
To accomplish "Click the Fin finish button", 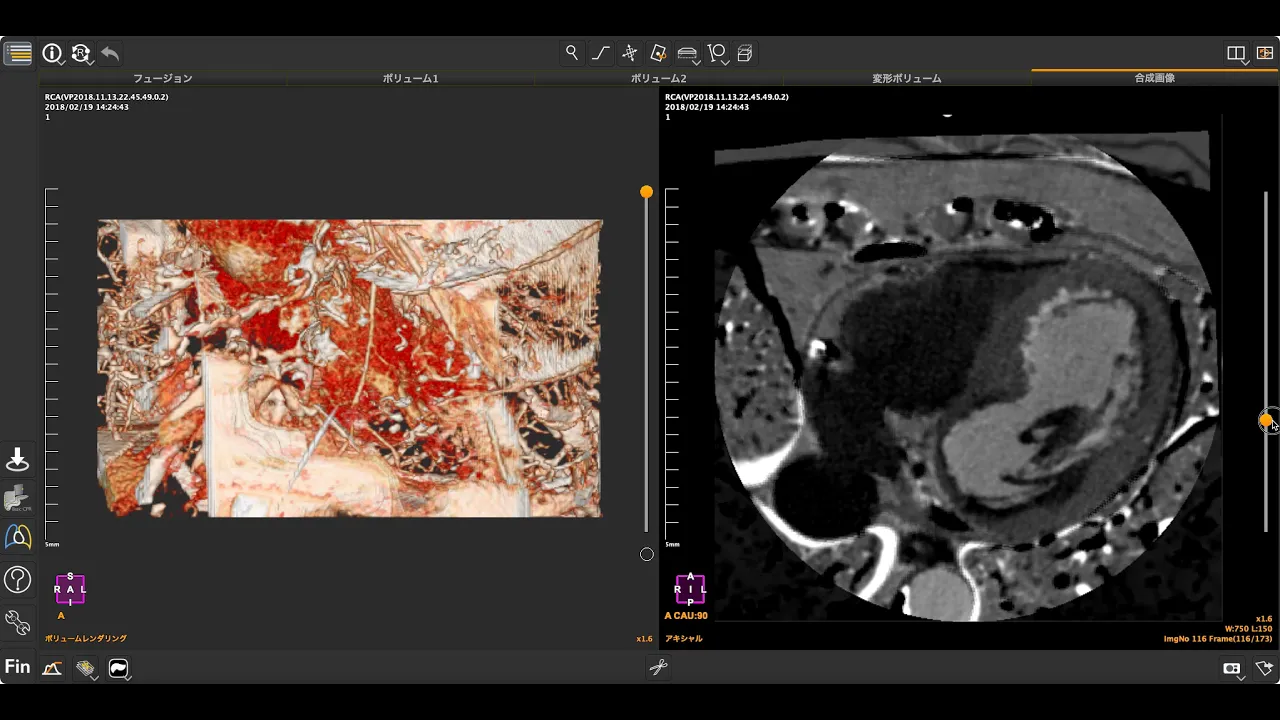I will [17, 667].
